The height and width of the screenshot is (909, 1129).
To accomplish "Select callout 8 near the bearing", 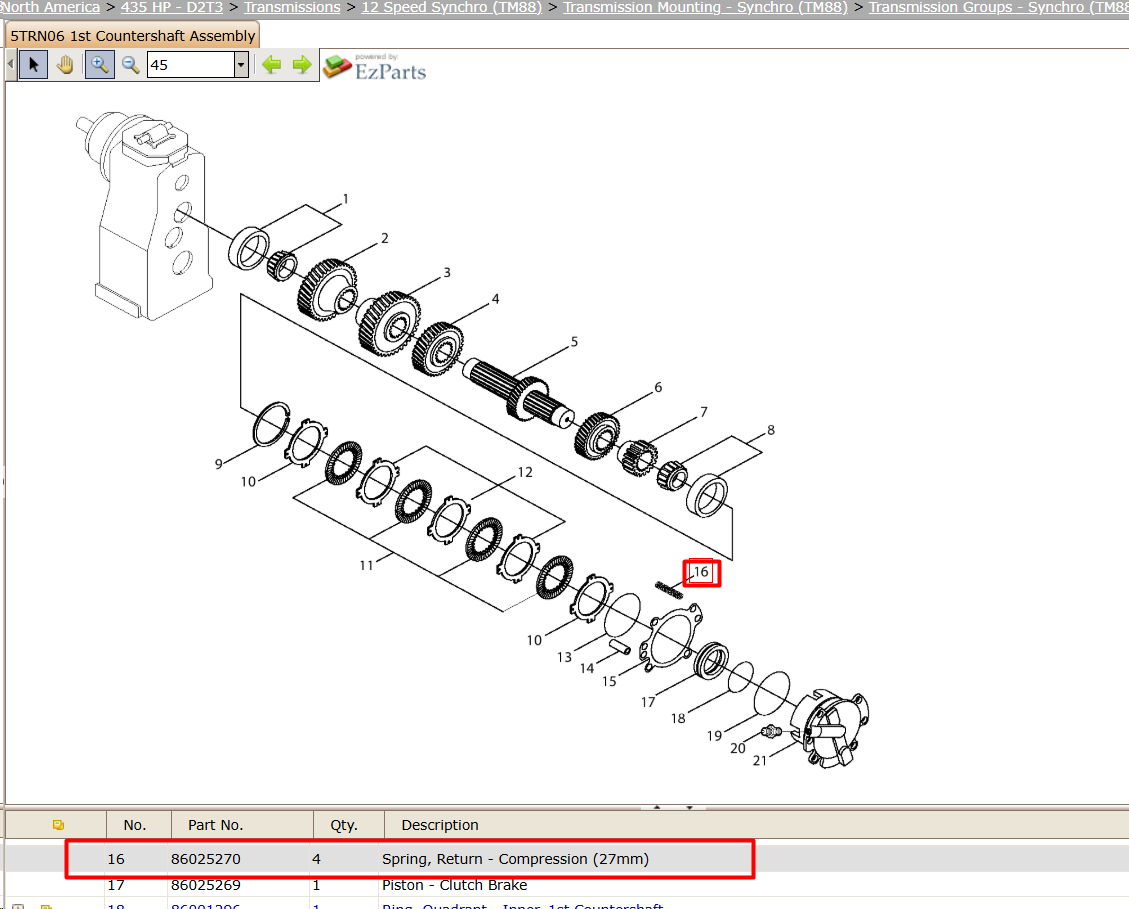I will pyautogui.click(x=770, y=430).
